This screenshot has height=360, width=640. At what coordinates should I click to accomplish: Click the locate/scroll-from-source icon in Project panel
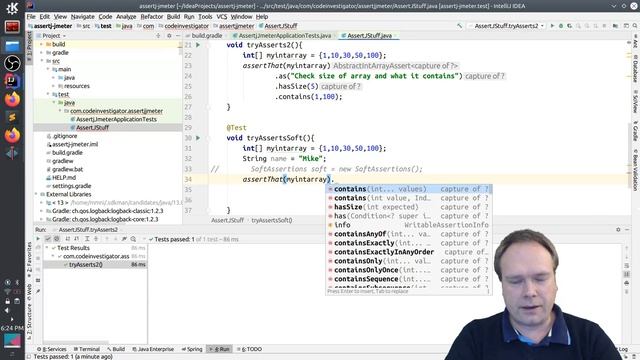coord(158,36)
